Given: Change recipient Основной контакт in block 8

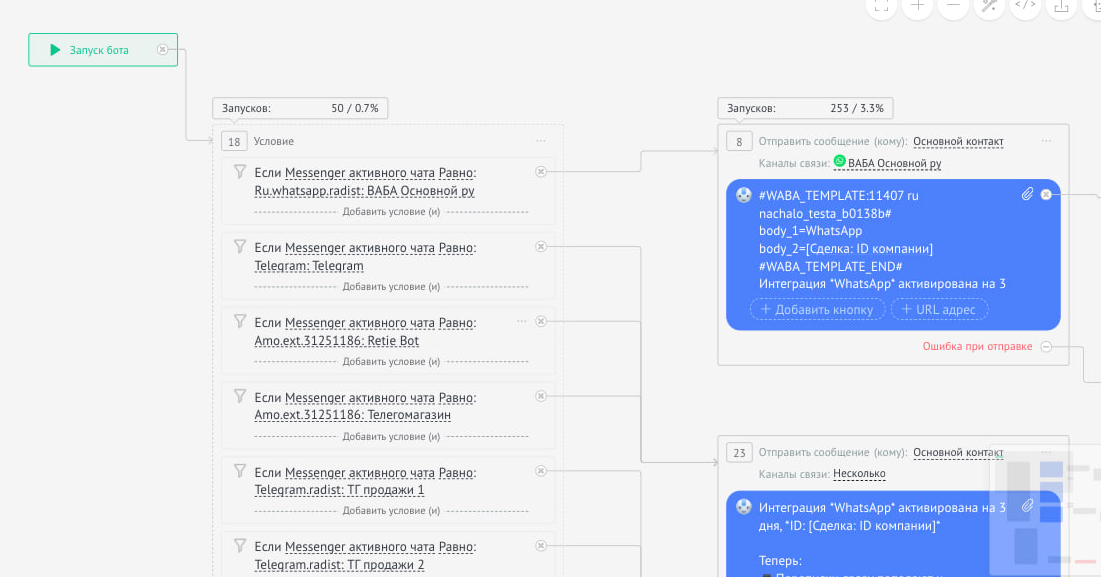Looking at the screenshot, I should point(958,141).
